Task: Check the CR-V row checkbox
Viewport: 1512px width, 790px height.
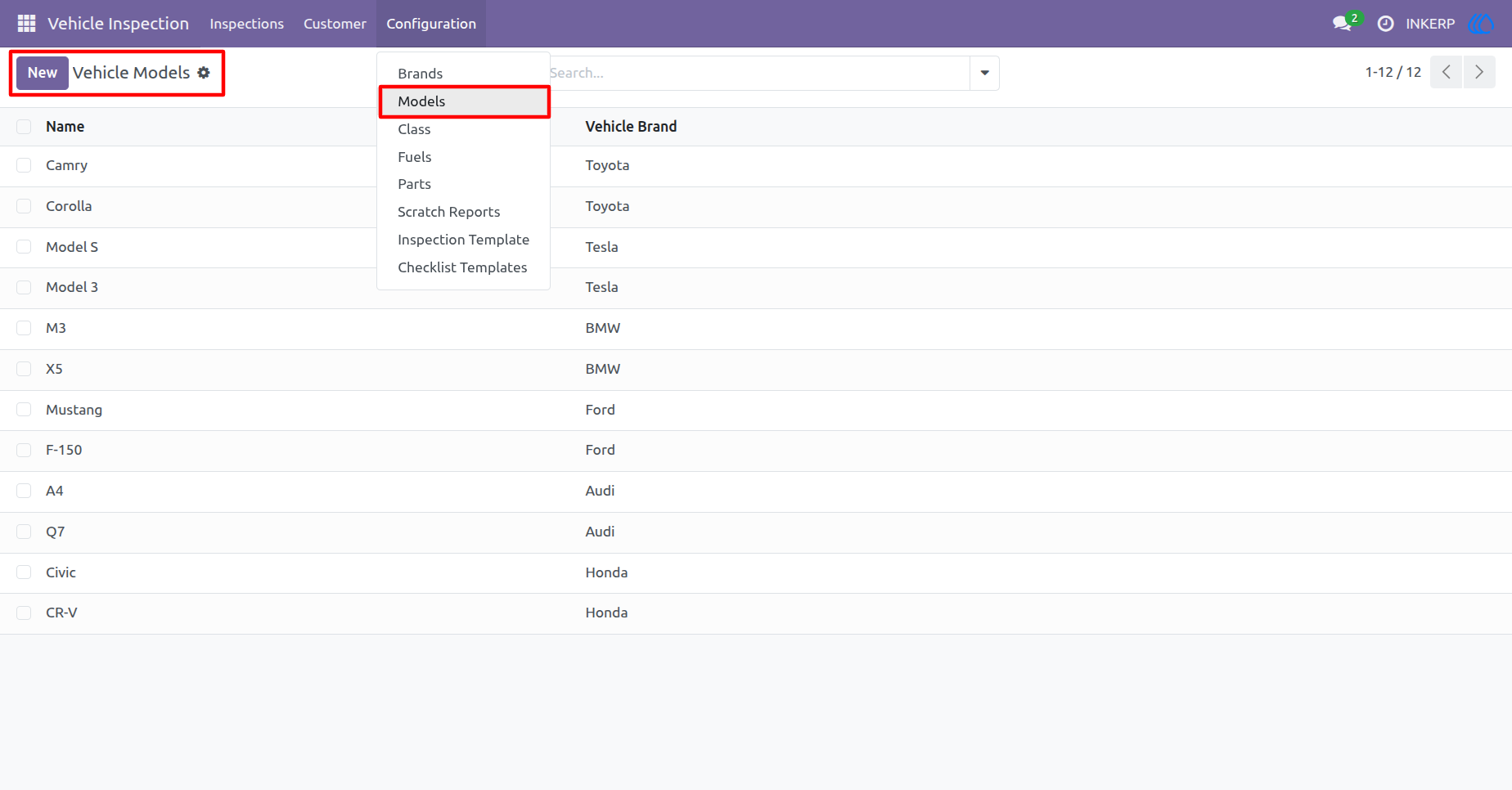Action: [24, 613]
